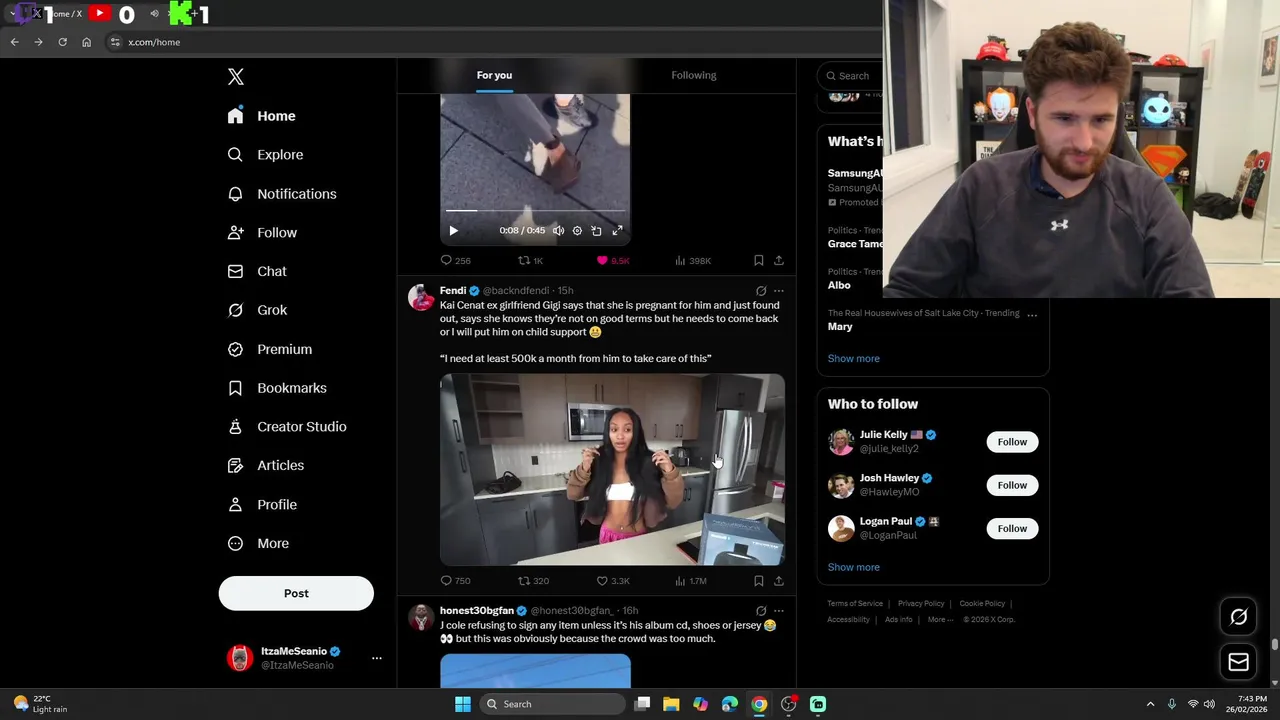Reload the page in the browser
1280x720 pixels.
click(x=62, y=42)
